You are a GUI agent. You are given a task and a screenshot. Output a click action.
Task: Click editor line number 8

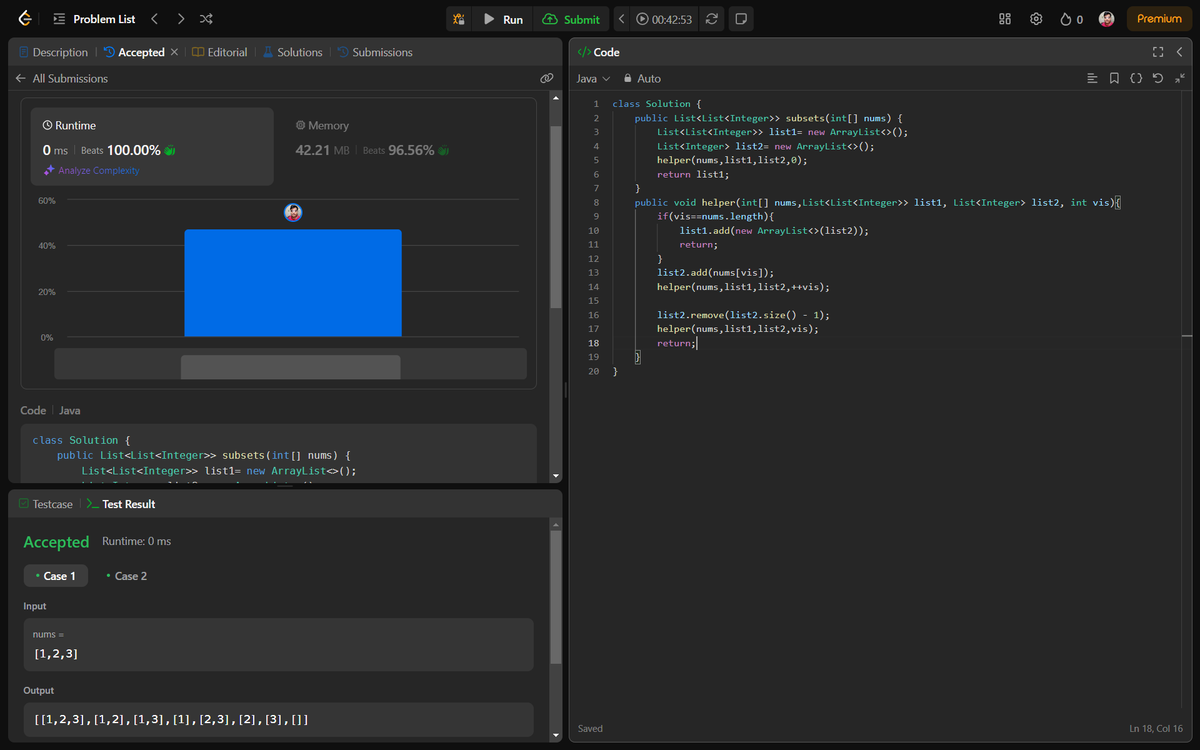tap(595, 202)
